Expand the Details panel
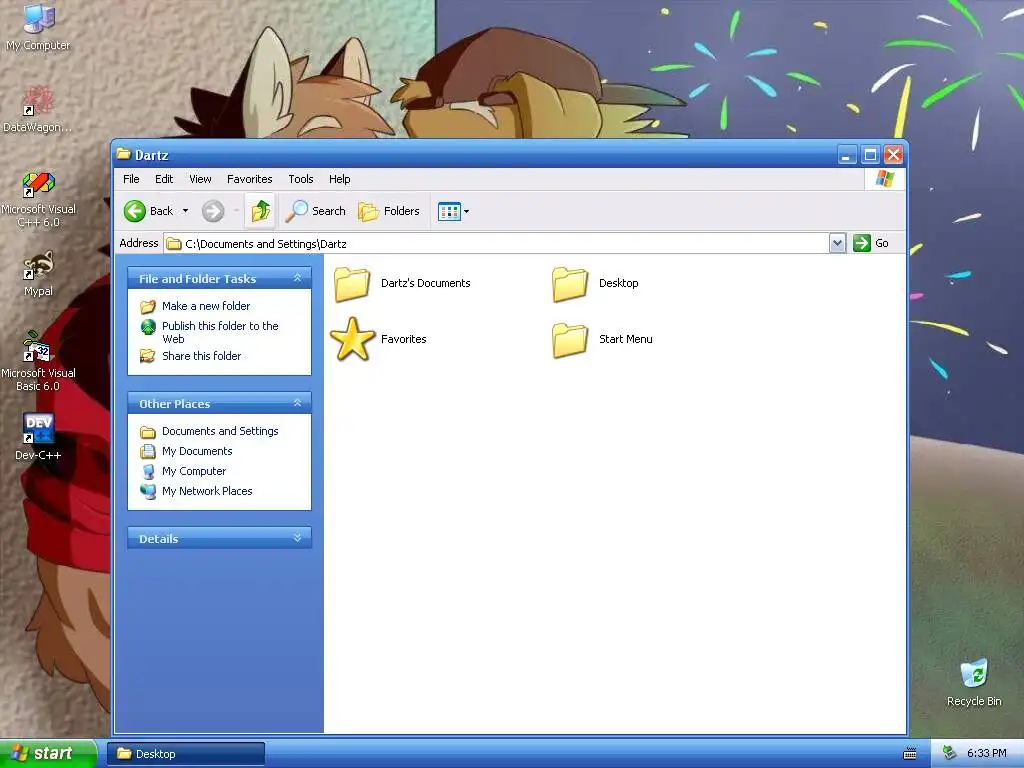The image size is (1024, 768). 297,538
